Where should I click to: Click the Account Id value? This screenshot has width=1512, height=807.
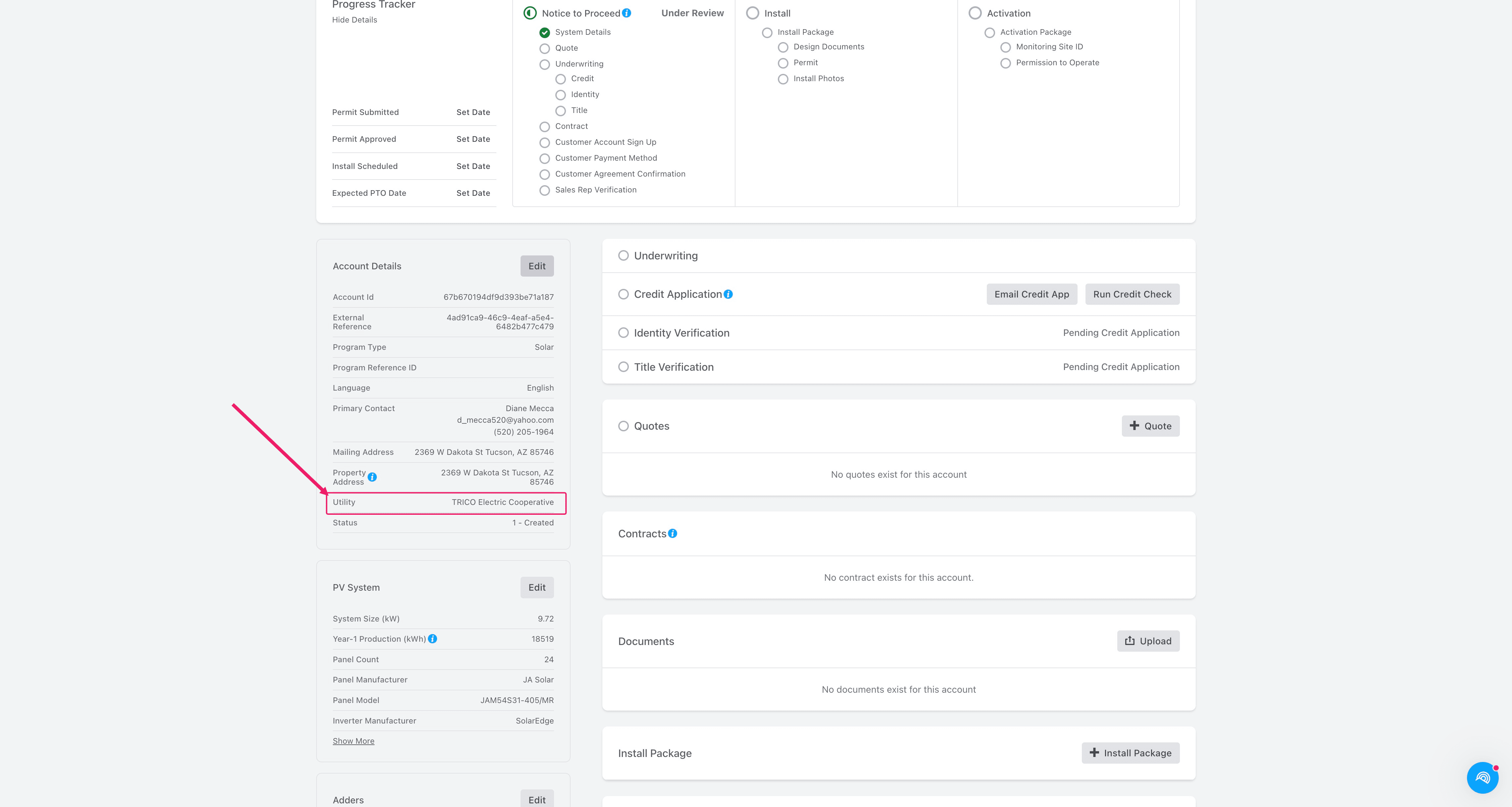[x=498, y=297]
